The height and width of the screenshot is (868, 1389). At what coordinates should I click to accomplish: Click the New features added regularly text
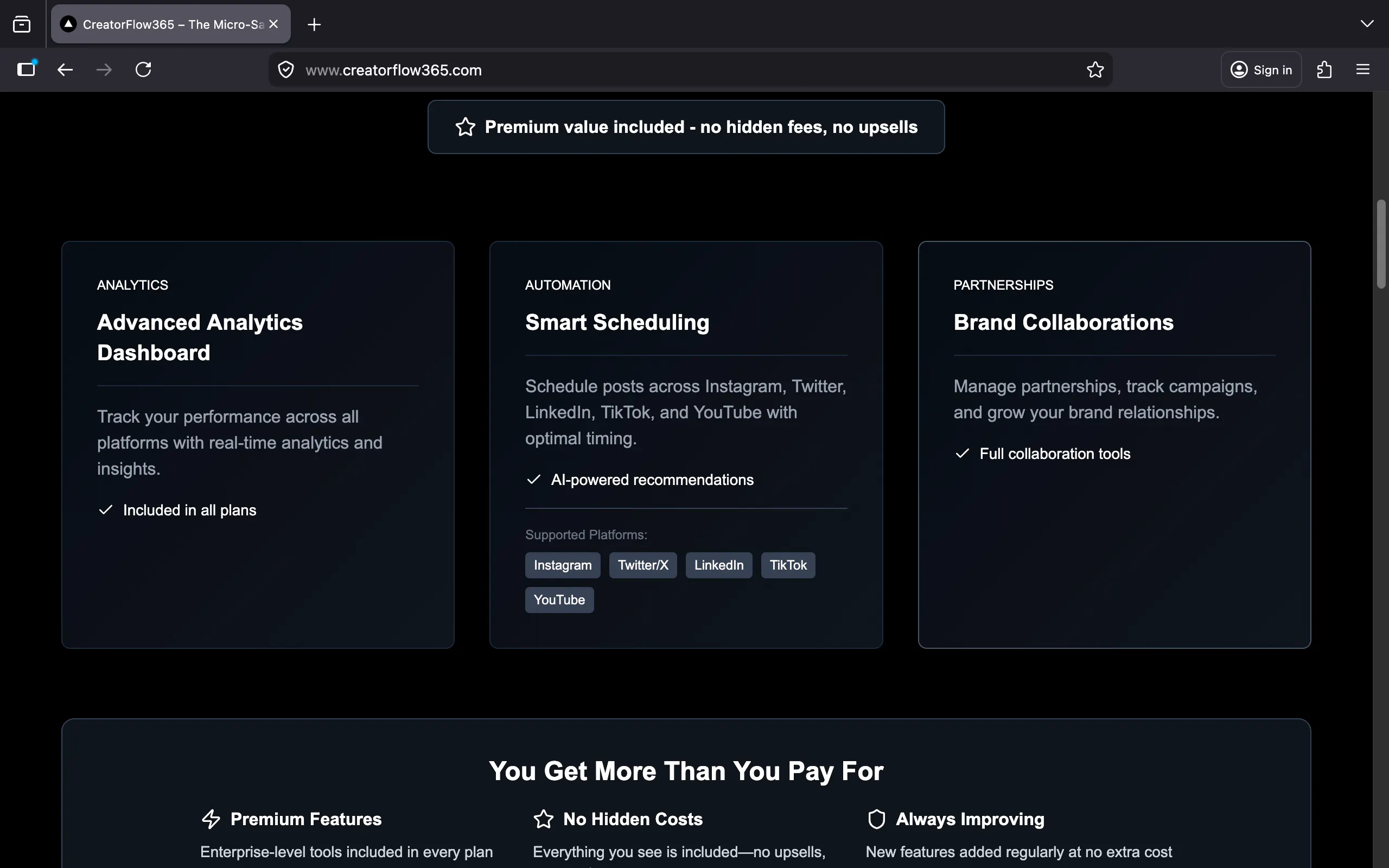pyautogui.click(x=1019, y=852)
